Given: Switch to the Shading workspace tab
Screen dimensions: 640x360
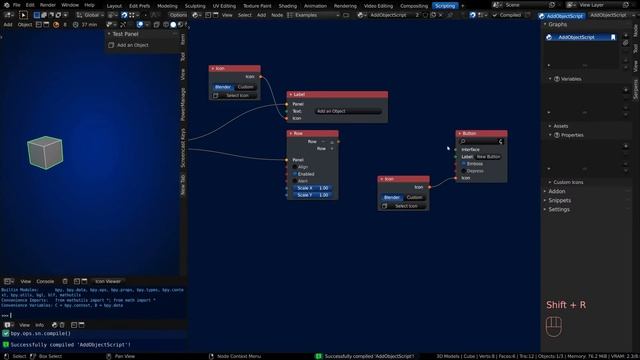Looking at the screenshot, I should (x=288, y=6).
